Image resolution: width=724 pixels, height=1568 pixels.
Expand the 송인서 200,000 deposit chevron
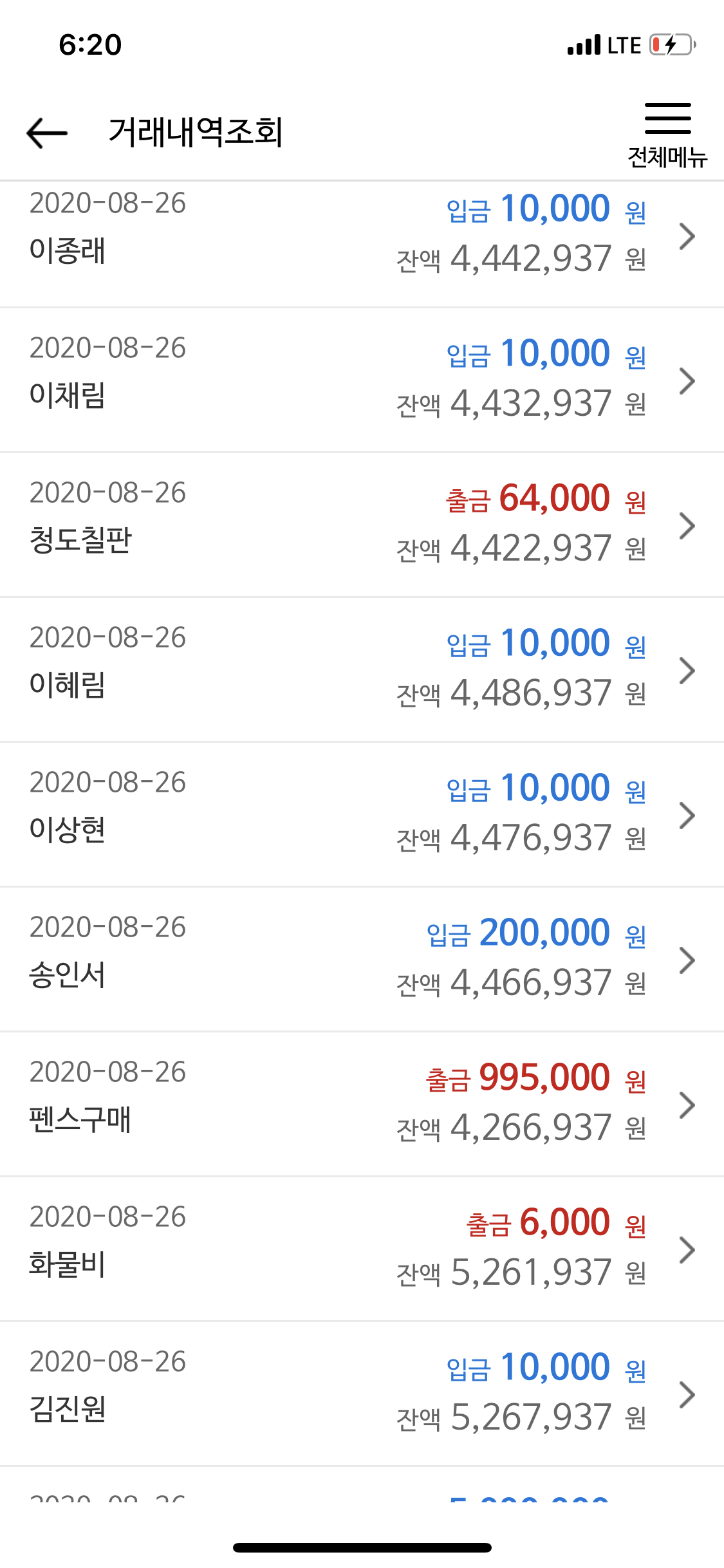[687, 960]
